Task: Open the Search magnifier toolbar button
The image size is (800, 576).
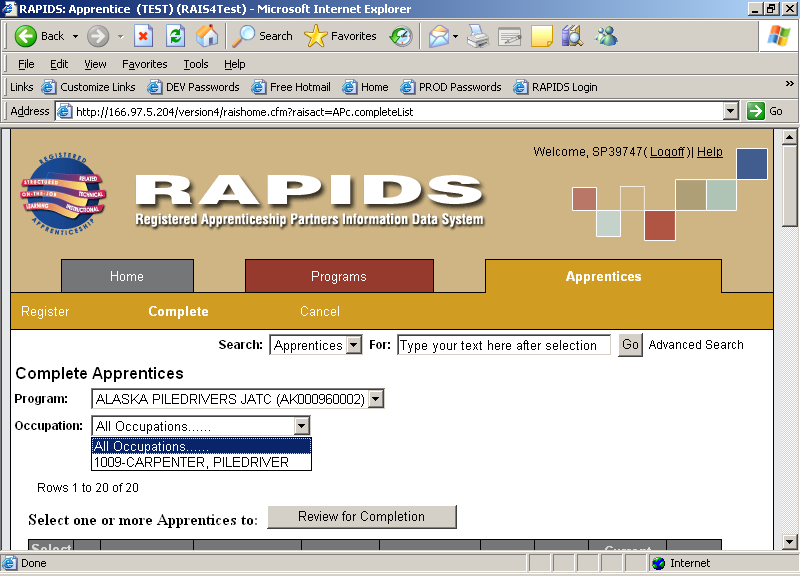Action: click(263, 36)
